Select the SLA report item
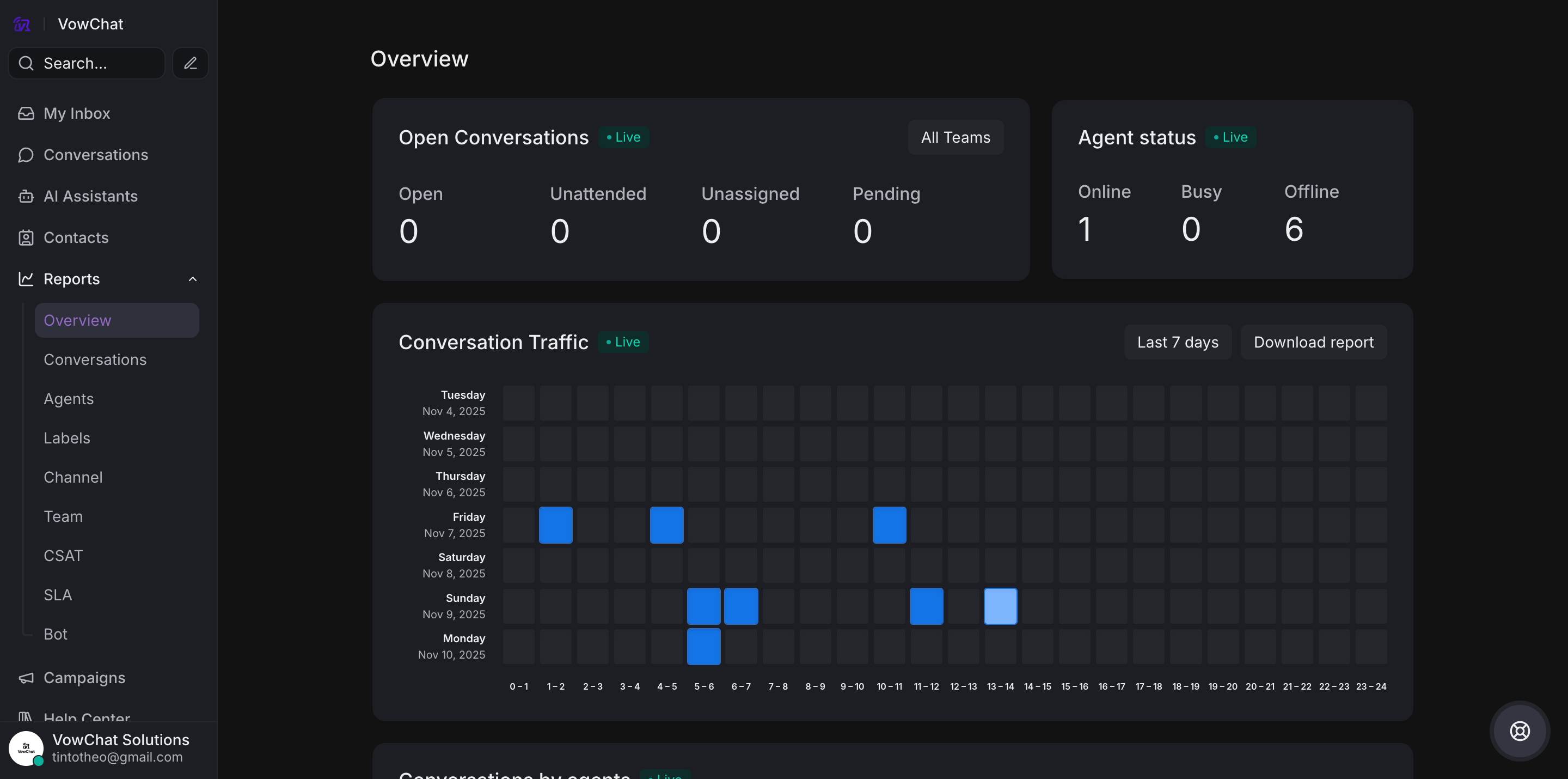This screenshot has height=779, width=1568. (58, 595)
